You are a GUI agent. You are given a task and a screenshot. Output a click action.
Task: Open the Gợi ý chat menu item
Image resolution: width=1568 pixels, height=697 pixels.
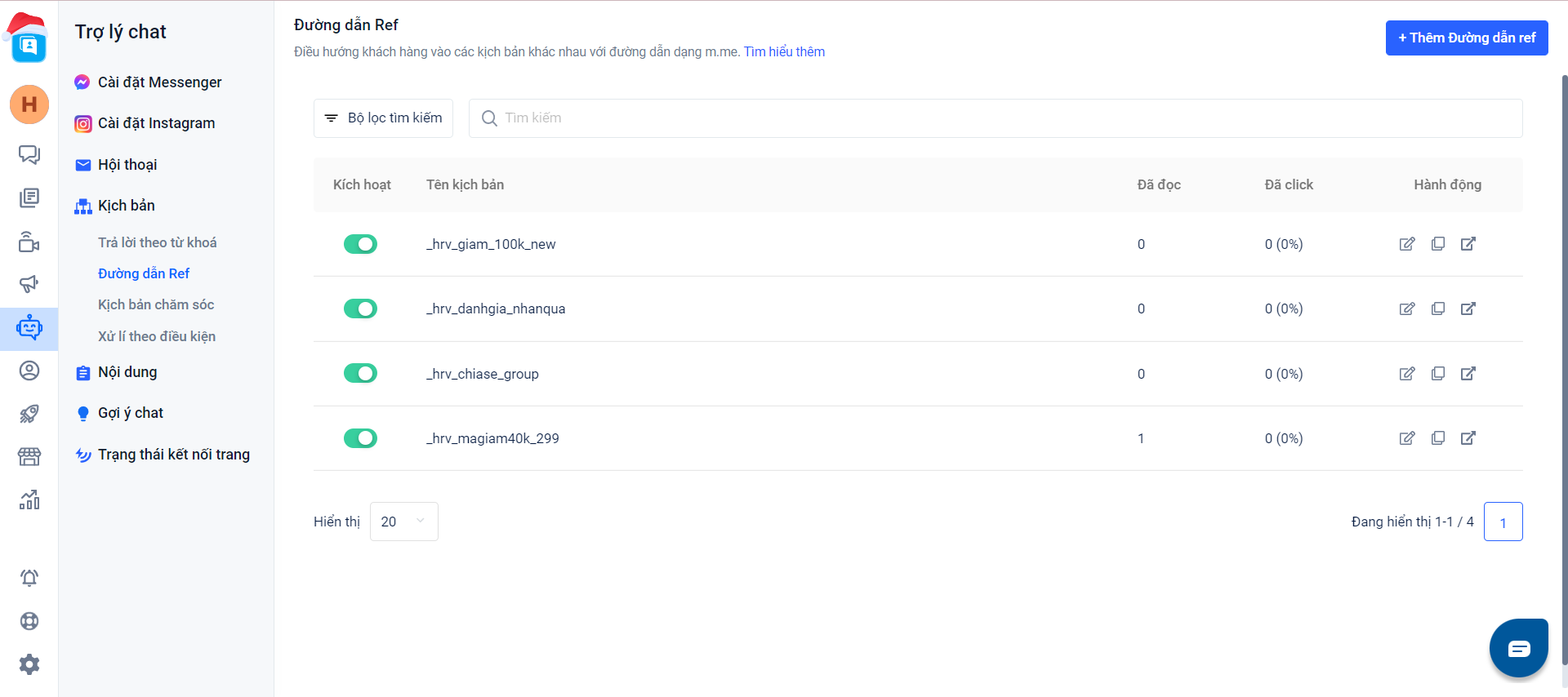tap(118, 413)
